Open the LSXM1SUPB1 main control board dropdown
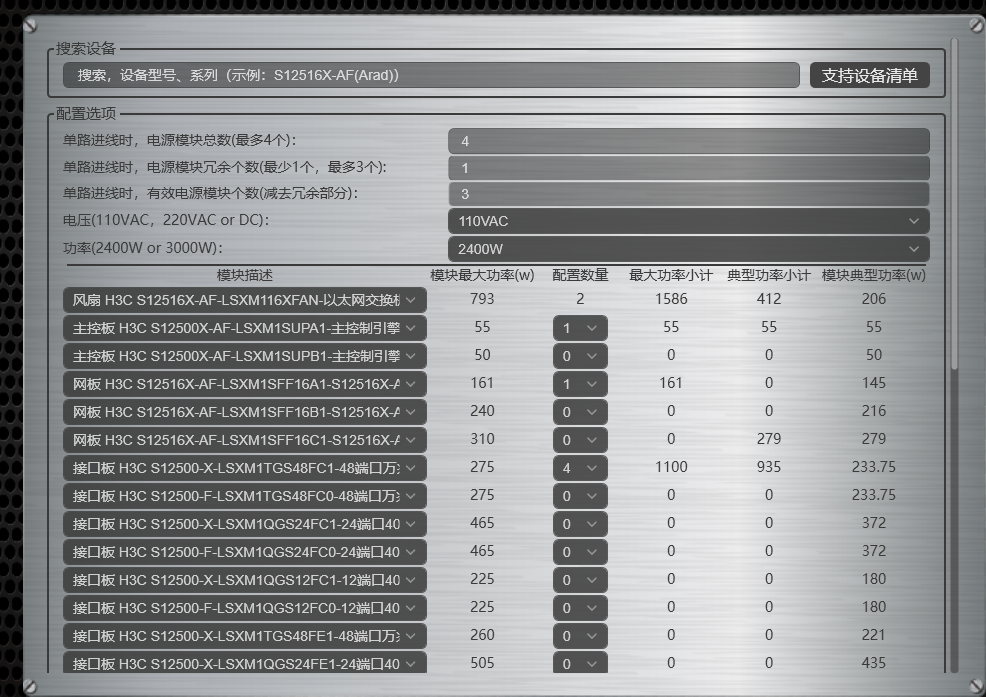The height and width of the screenshot is (697, 986). [245, 356]
